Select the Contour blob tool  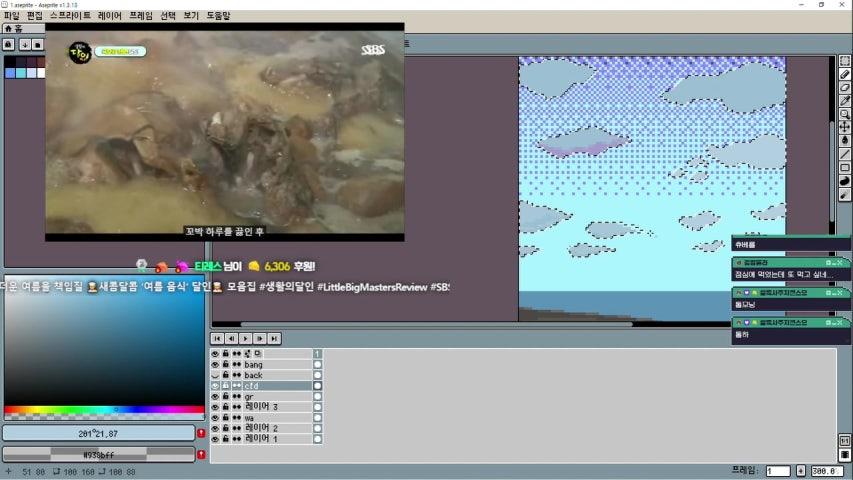pos(844,181)
